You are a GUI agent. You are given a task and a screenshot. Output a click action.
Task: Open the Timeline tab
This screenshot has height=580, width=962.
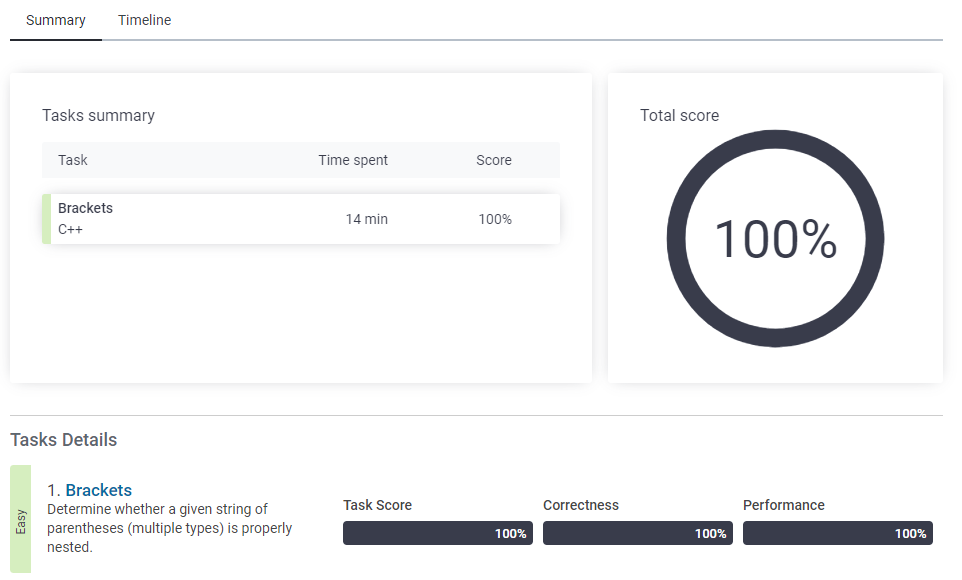pos(144,20)
